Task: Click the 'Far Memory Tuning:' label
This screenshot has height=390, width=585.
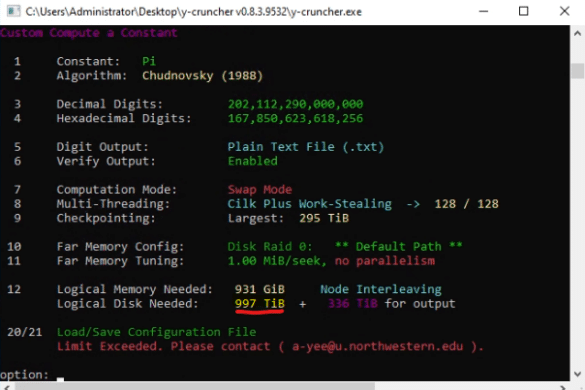Action: (x=121, y=261)
